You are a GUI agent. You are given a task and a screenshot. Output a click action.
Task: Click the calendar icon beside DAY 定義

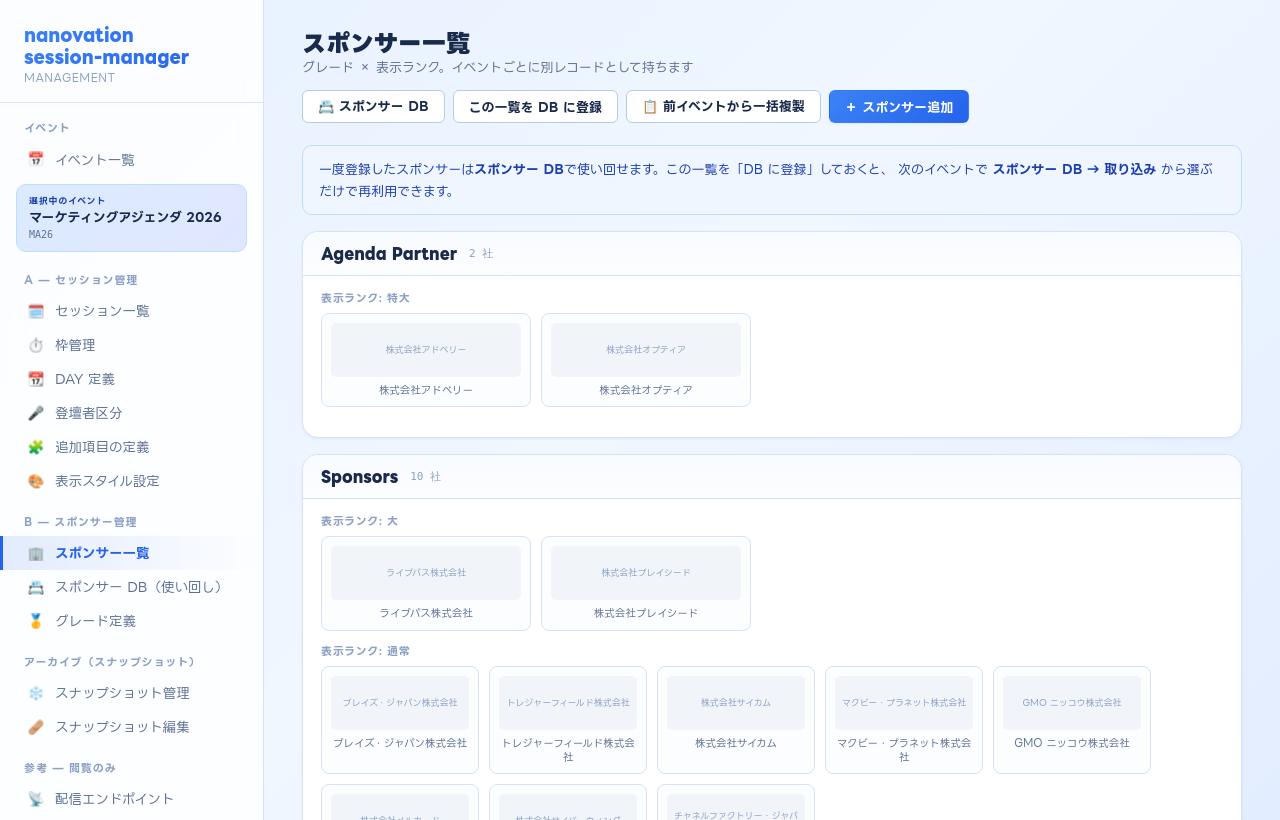pos(36,379)
